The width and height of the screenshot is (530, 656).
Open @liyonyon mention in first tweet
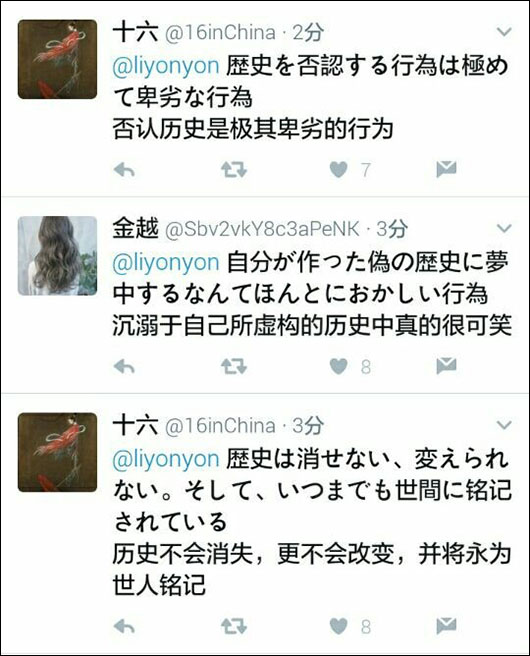(166, 67)
